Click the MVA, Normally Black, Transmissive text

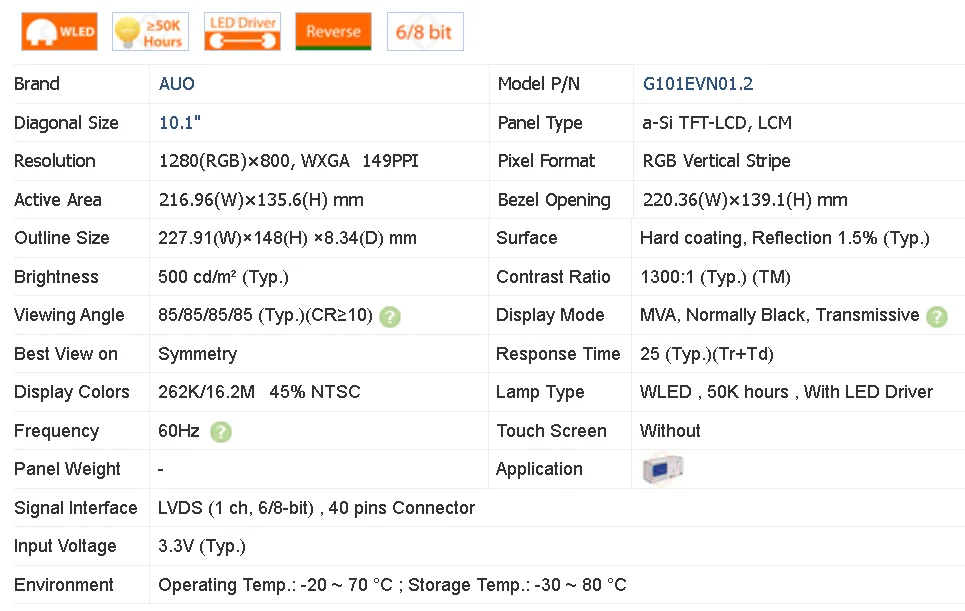(x=780, y=315)
